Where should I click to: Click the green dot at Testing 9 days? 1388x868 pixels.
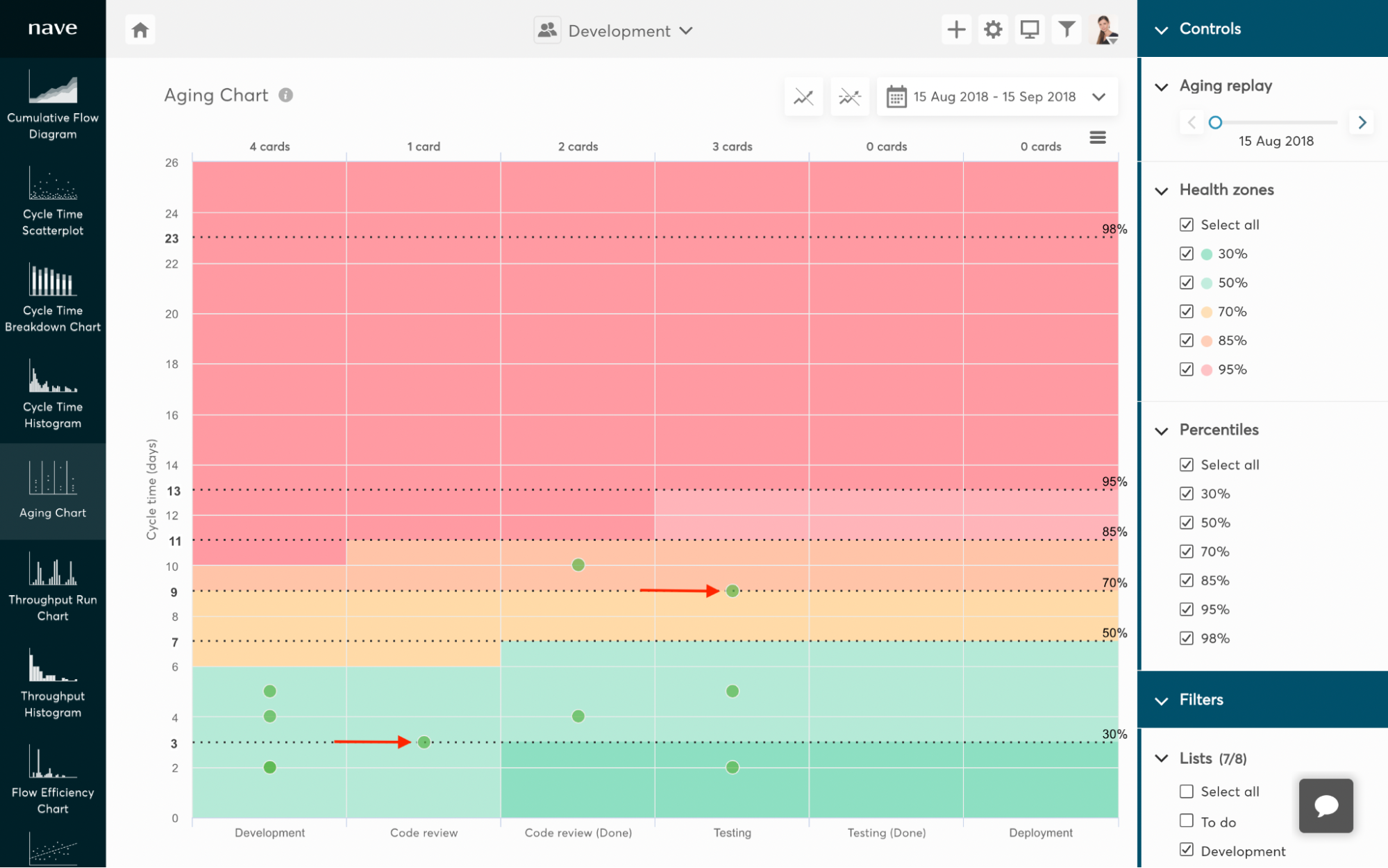[732, 591]
